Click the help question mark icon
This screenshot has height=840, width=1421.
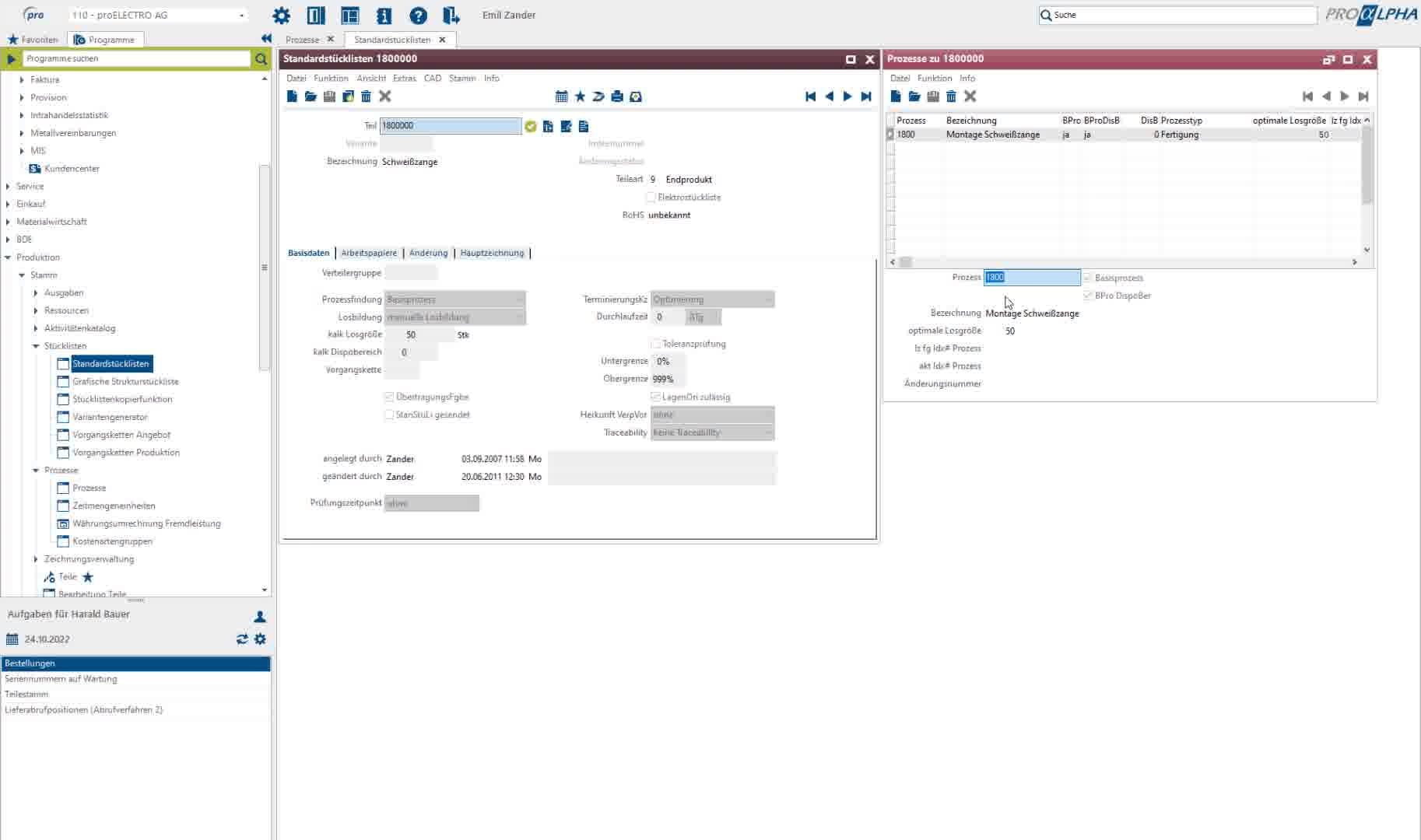[418, 15]
